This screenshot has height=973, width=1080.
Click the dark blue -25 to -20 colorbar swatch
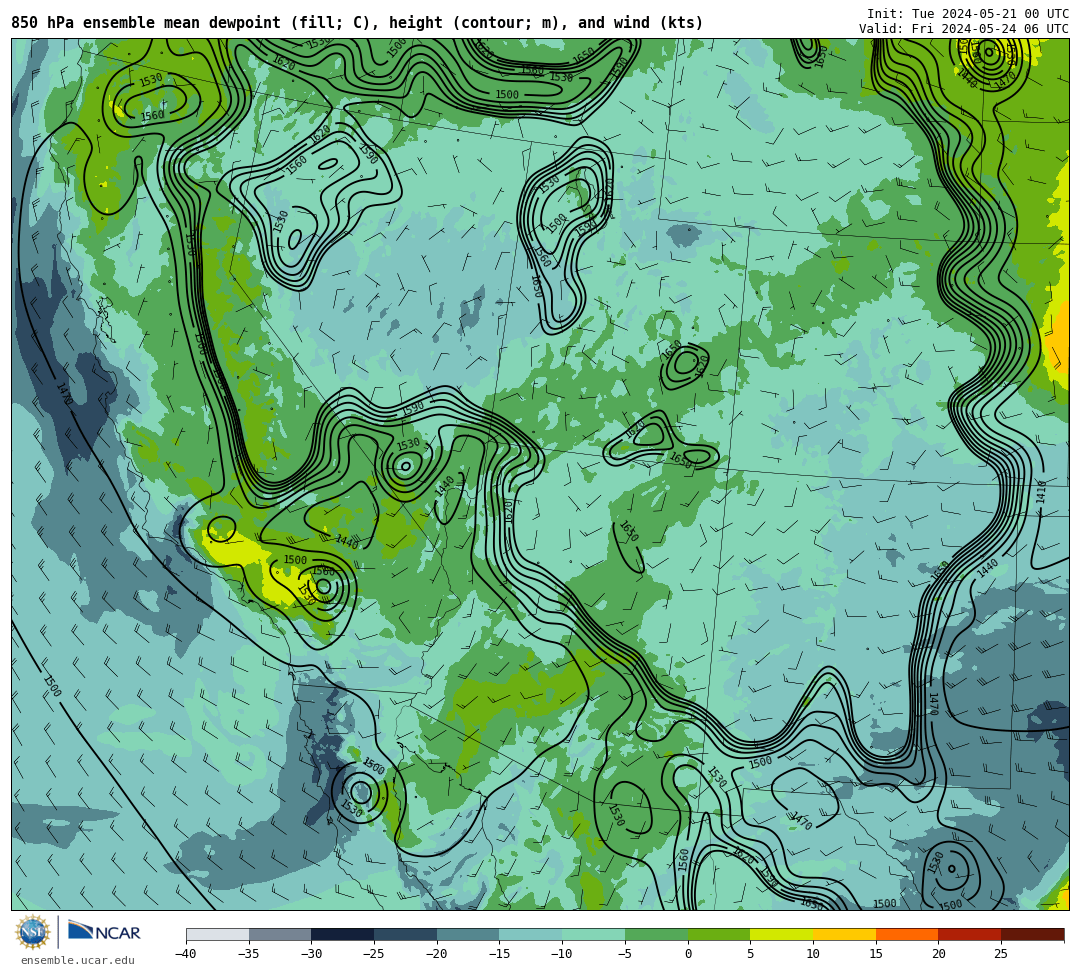click(406, 934)
